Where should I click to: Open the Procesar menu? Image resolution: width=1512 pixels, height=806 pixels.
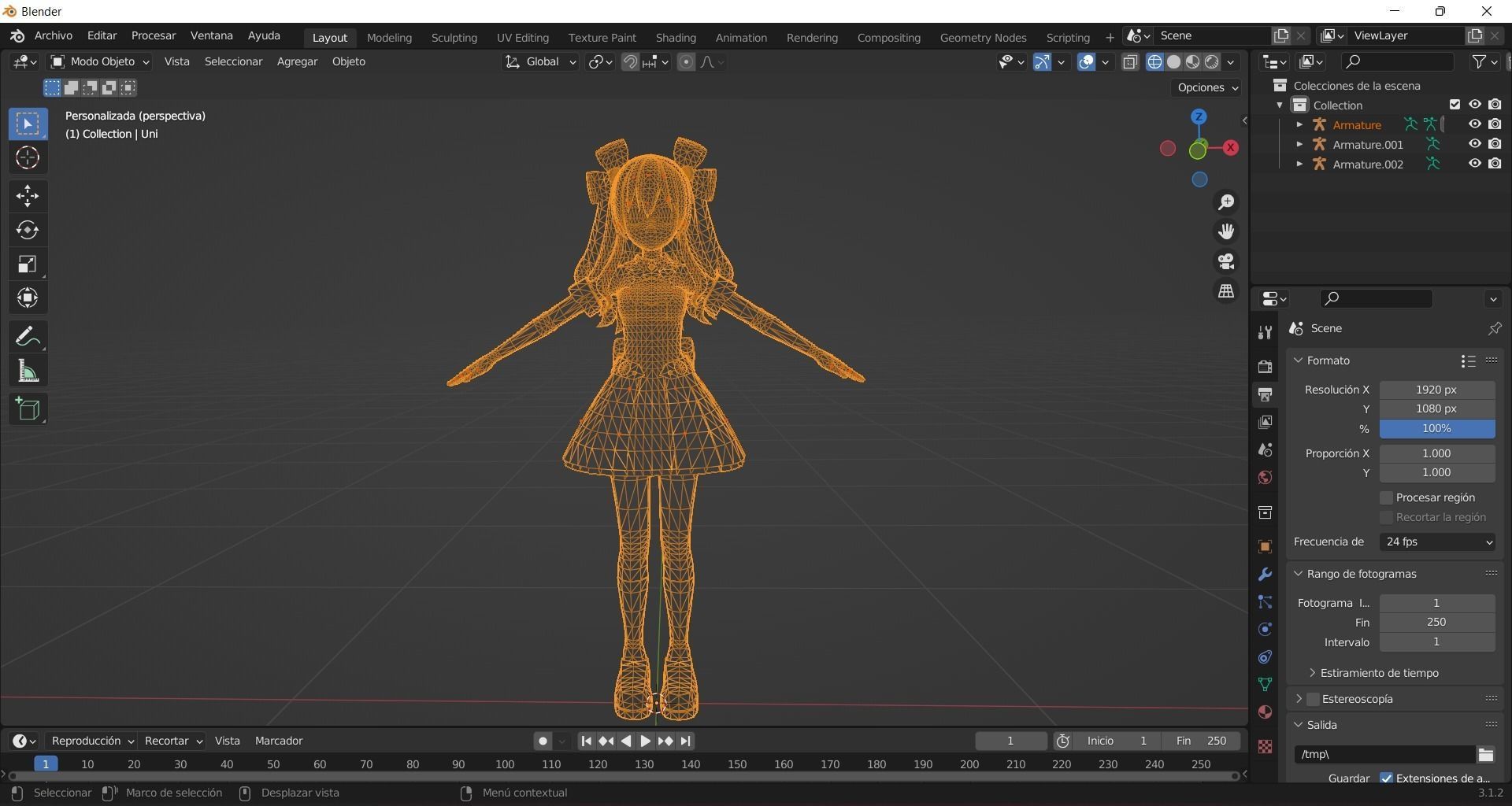(154, 35)
